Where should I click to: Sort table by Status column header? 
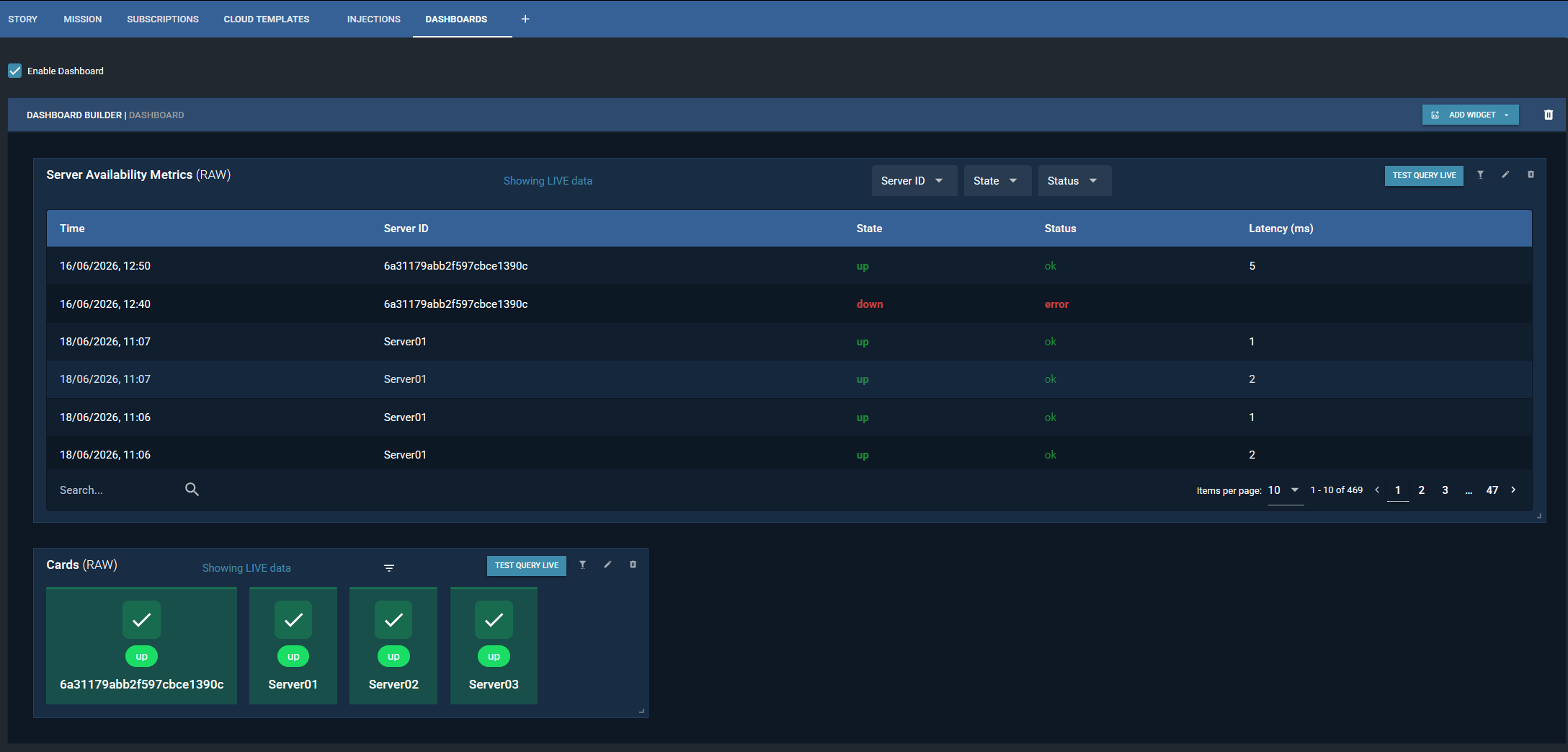point(1060,229)
